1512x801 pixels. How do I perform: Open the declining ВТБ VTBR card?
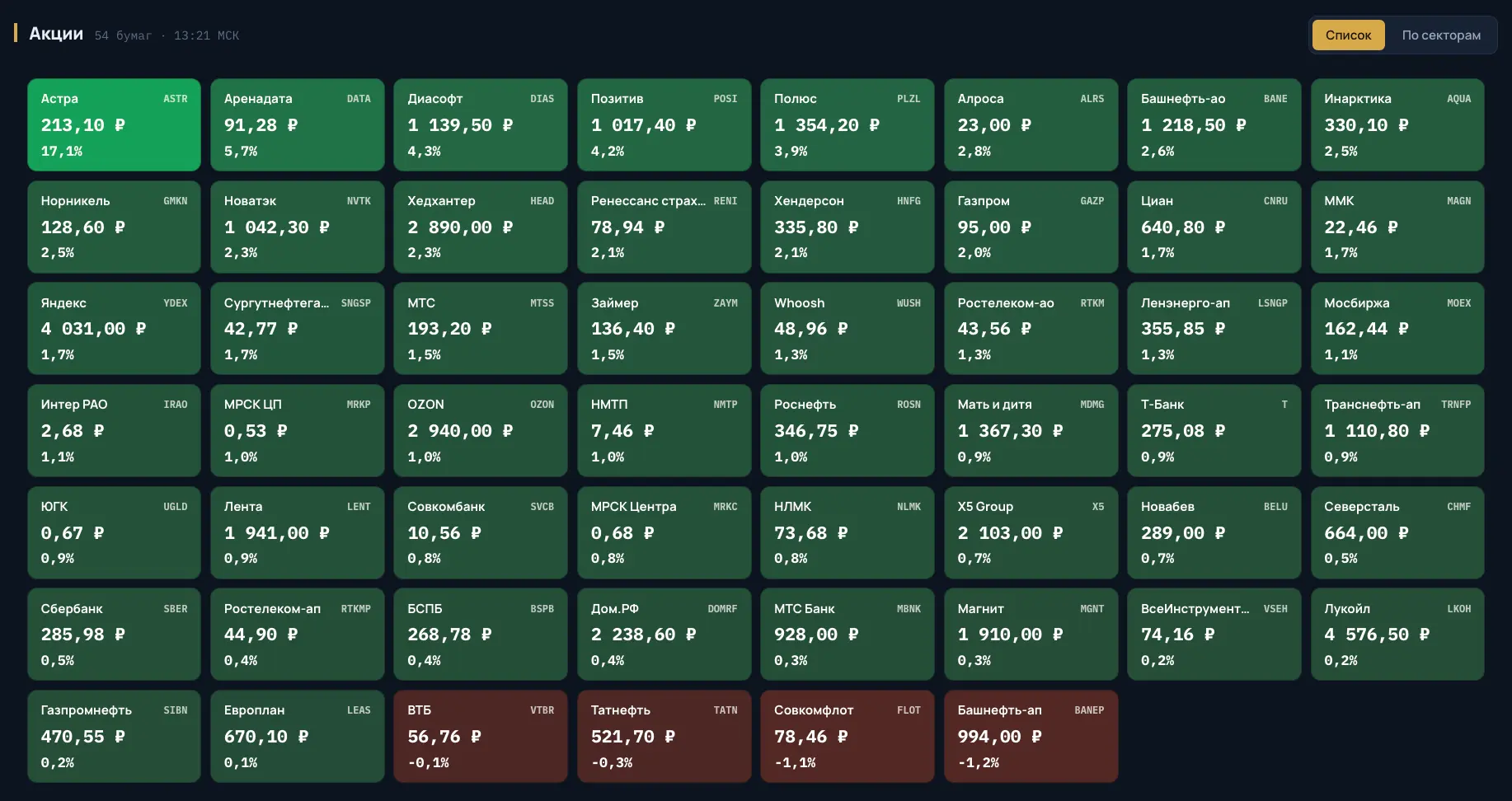pyautogui.click(x=481, y=736)
